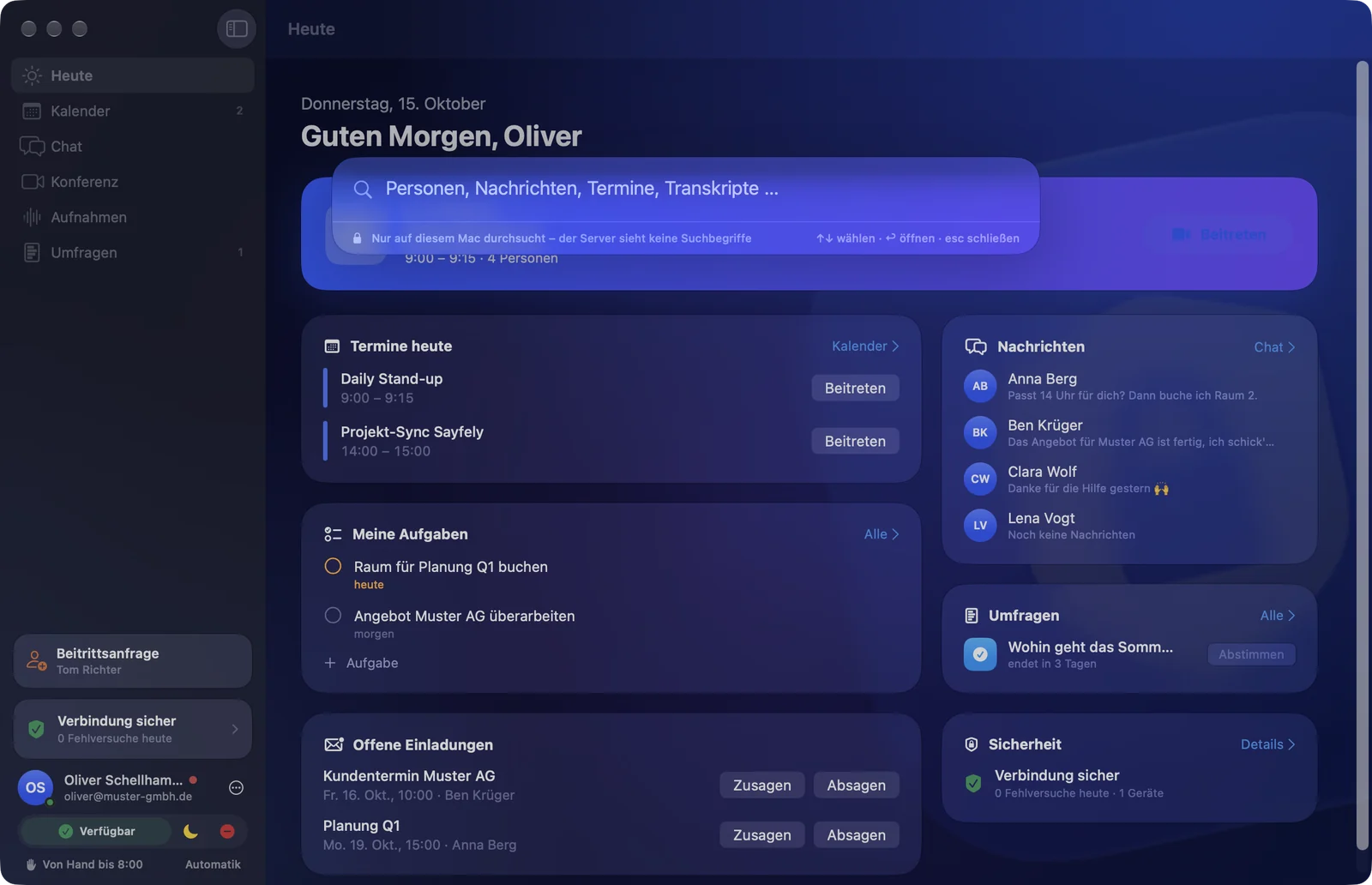Decline the Planung Q1 invitation
This screenshot has width=1372, height=885.
click(x=856, y=834)
